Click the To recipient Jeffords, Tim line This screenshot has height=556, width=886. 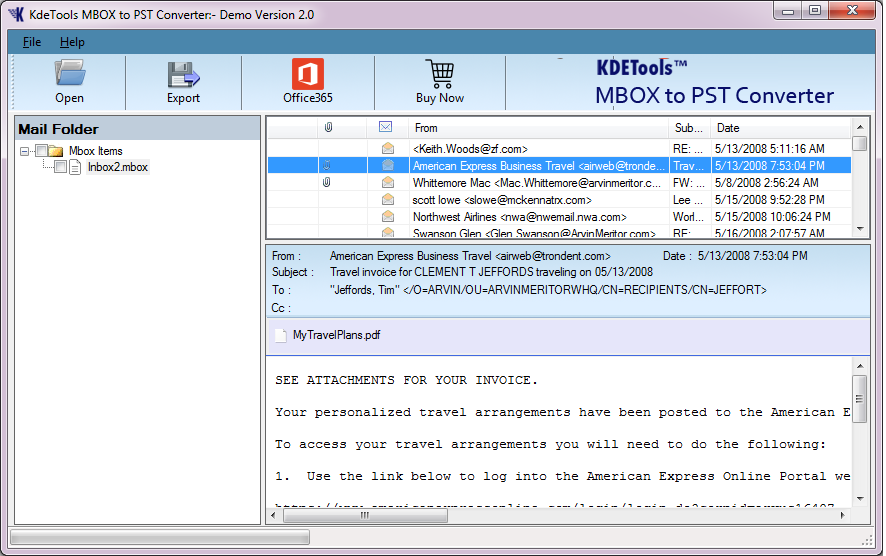pos(548,290)
